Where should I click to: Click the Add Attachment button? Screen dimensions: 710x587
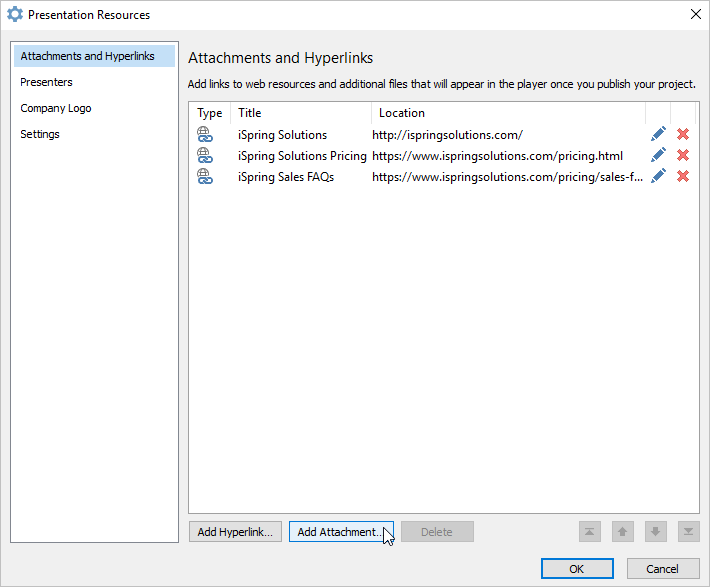(341, 532)
